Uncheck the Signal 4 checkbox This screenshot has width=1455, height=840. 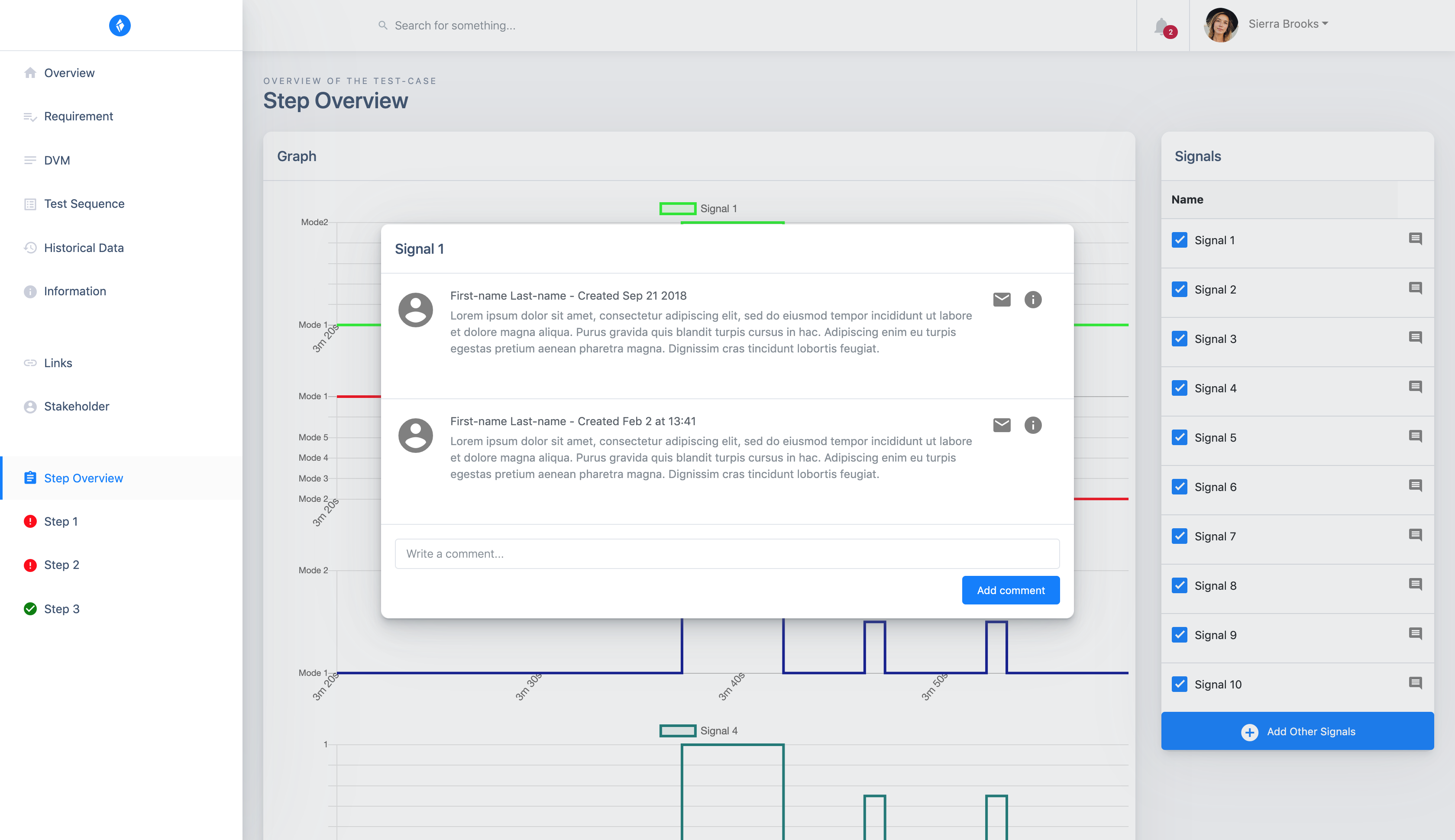(x=1180, y=388)
